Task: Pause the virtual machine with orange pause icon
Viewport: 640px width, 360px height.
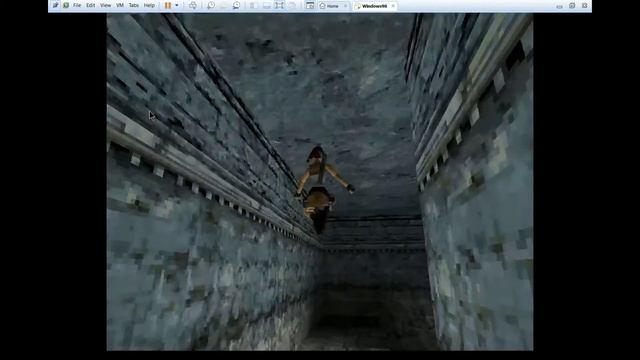Action: 168,6
